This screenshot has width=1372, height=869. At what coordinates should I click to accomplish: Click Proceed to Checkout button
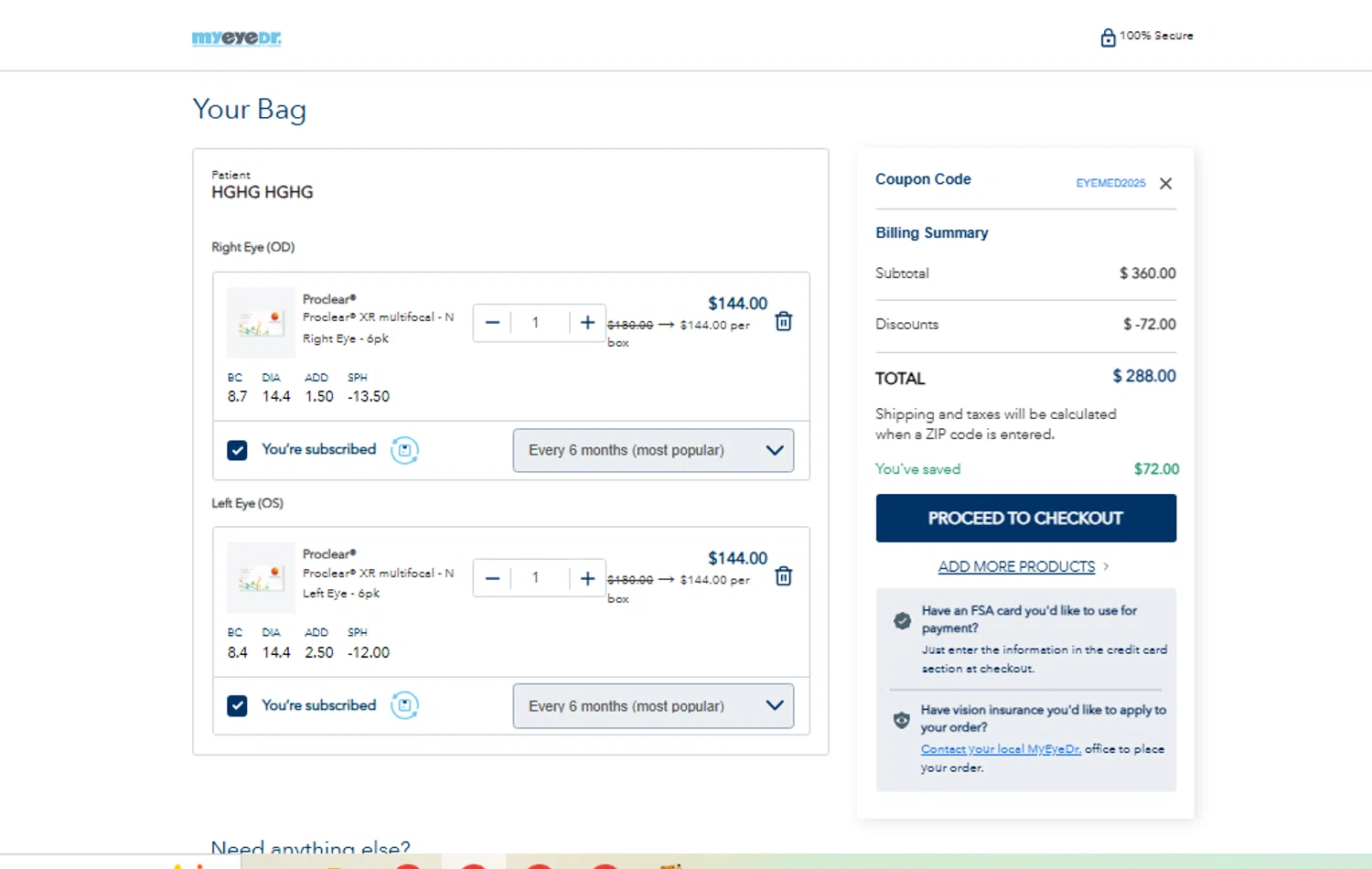(1025, 518)
